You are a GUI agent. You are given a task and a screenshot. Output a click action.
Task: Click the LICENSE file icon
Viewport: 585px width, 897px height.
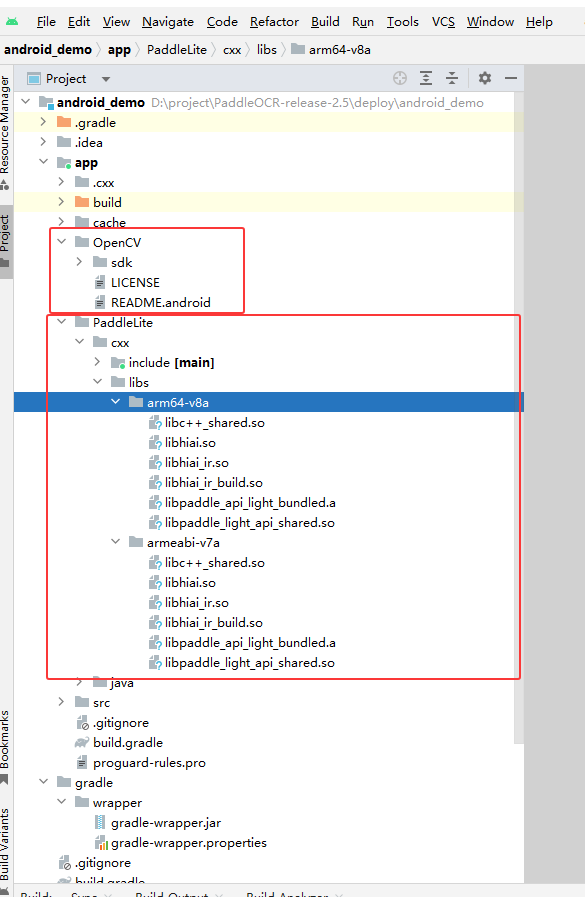pyautogui.click(x=100, y=282)
